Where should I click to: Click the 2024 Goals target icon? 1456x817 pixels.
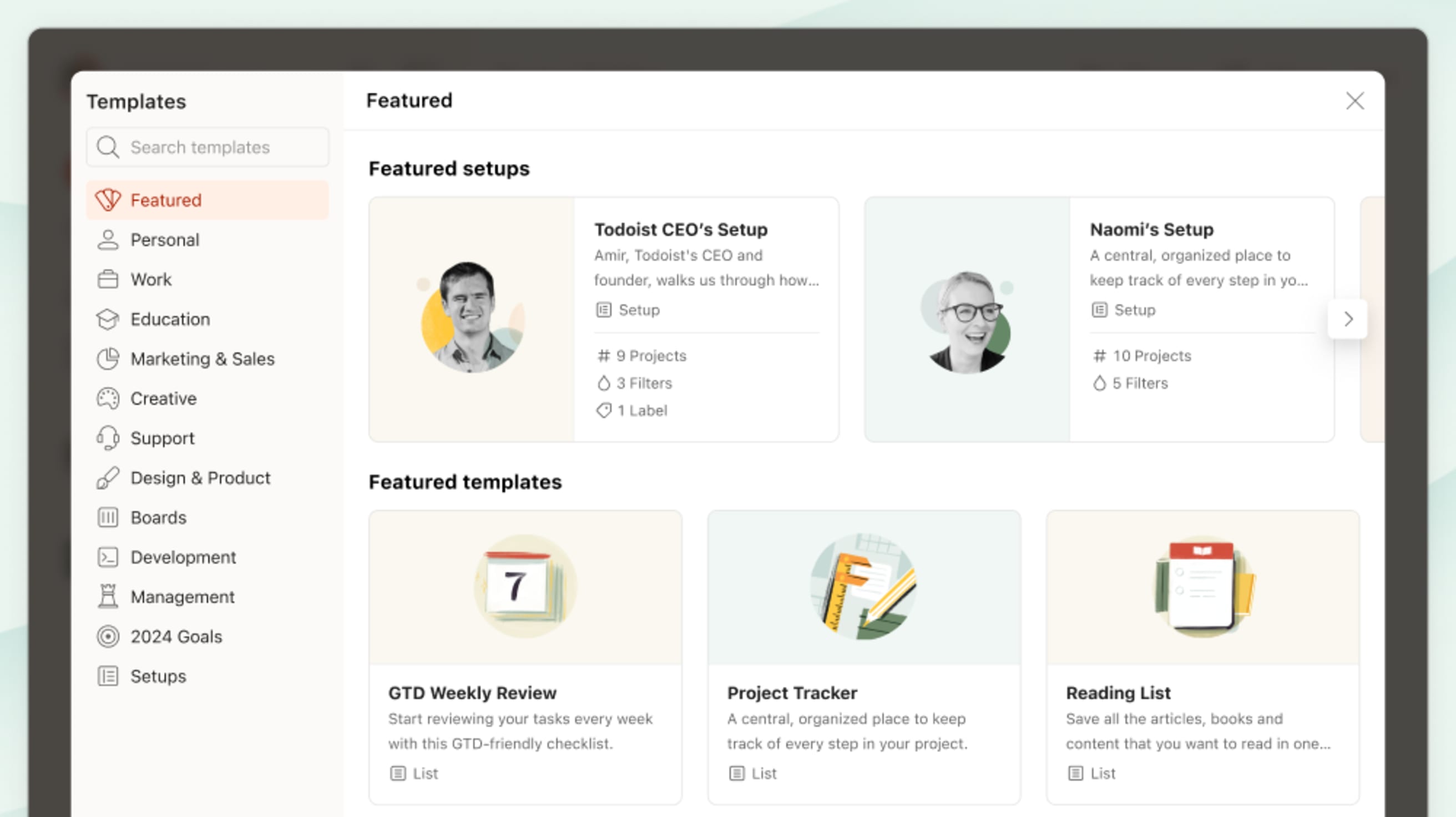coord(108,636)
